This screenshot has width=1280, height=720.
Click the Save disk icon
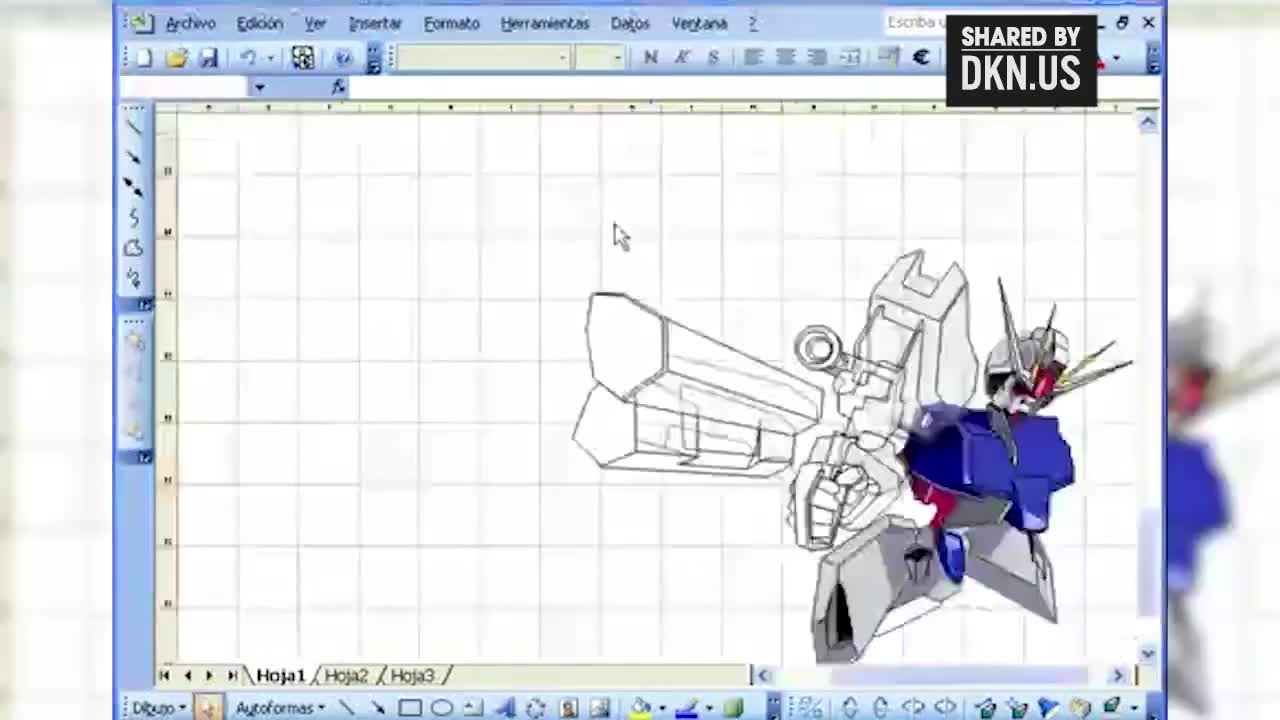(x=208, y=58)
